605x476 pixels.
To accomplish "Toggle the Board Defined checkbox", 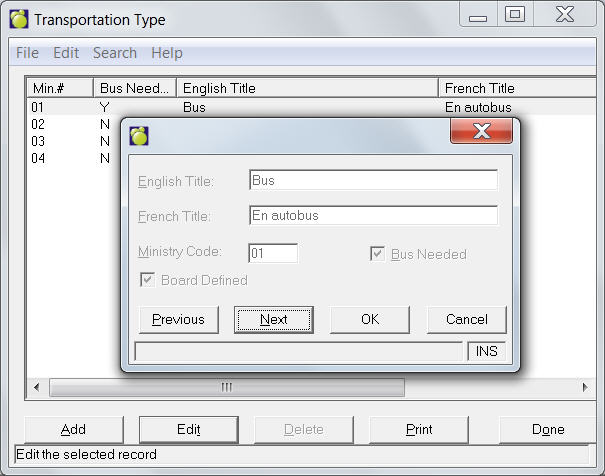I will (x=148, y=280).
